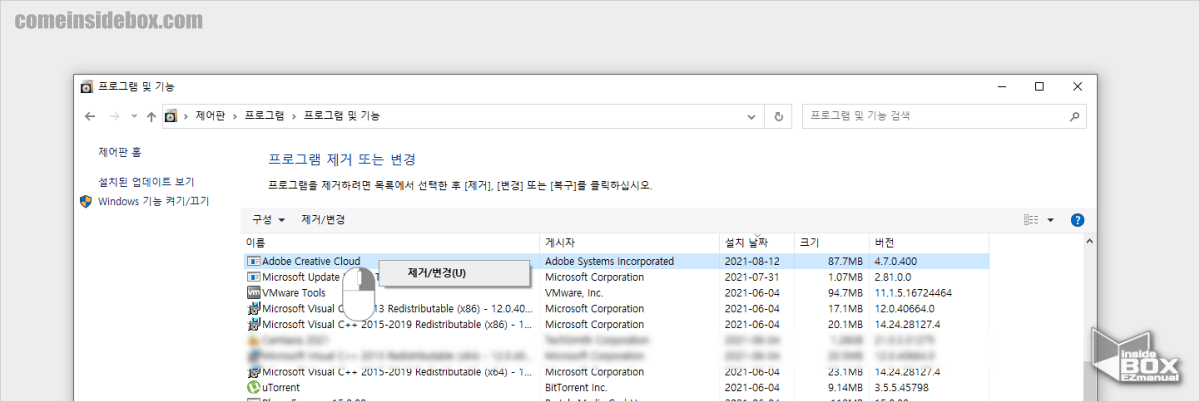Sort by the 설치 날짜 column header
This screenshot has height=402, width=1200.
[x=757, y=243]
